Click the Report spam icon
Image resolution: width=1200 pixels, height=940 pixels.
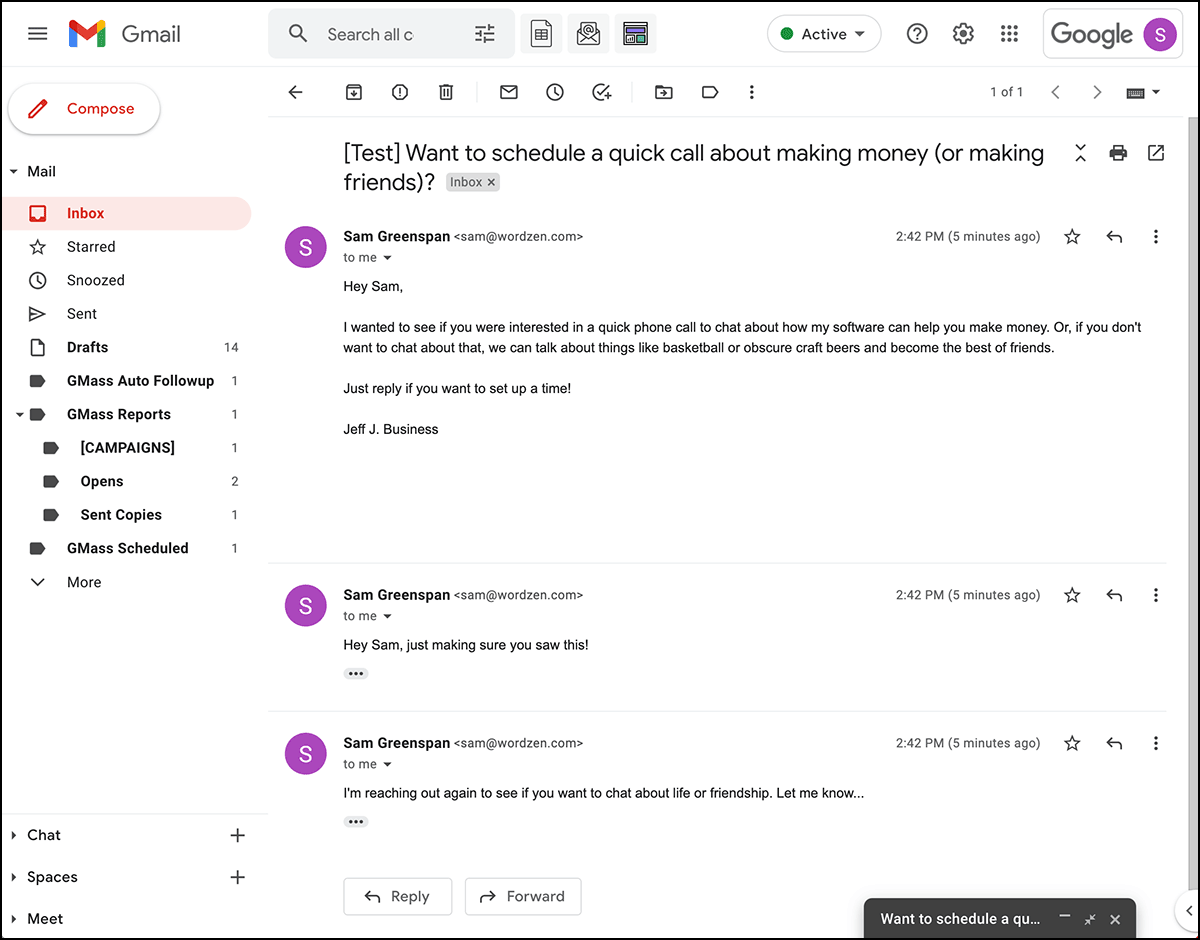(400, 92)
